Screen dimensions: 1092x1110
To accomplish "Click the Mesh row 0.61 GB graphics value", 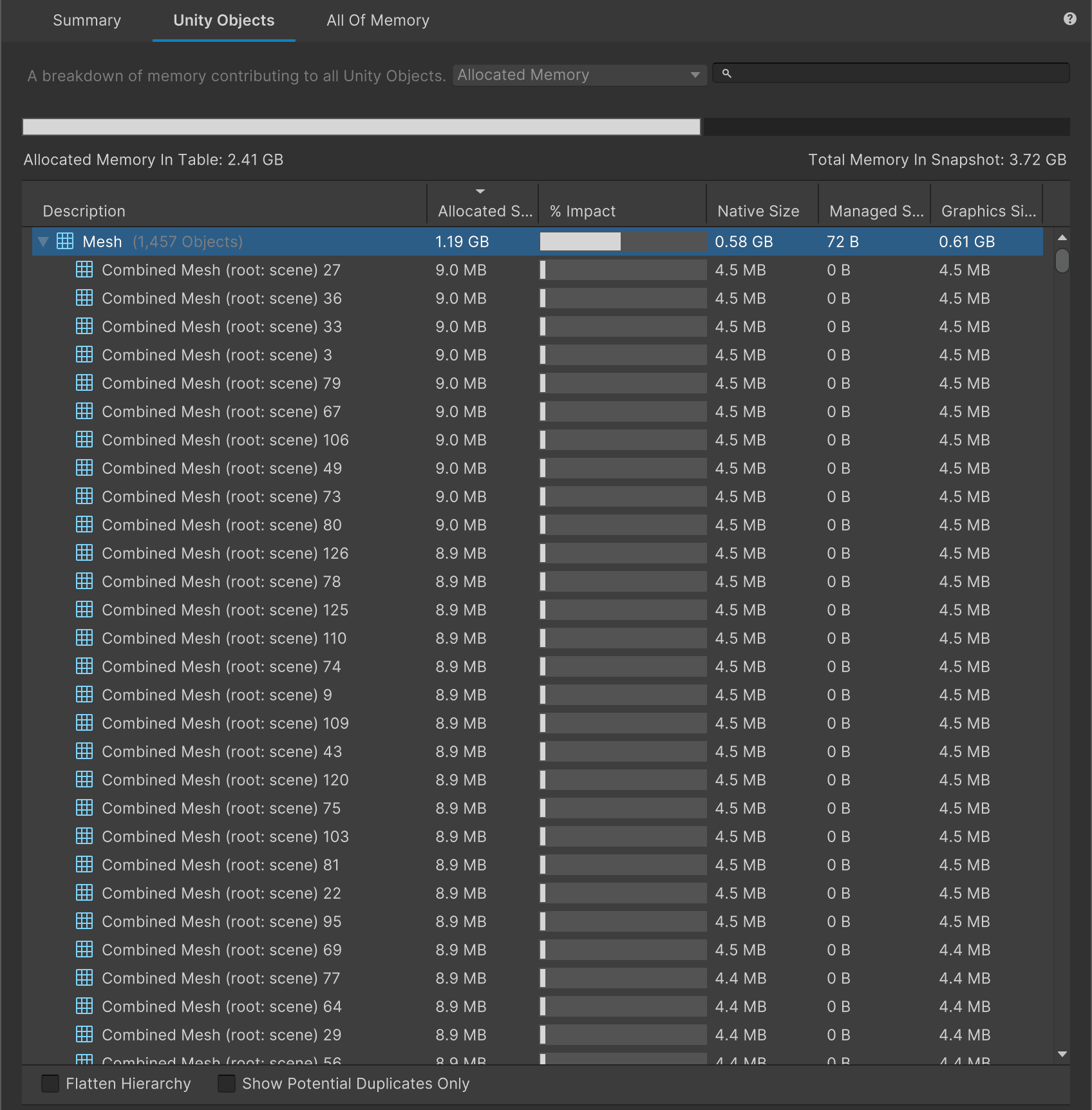I will (966, 241).
